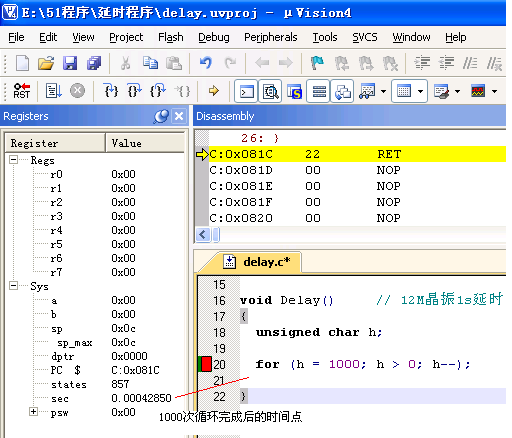Image resolution: width=512 pixels, height=438 pixels.
Task: Toggle the Disassembly window
Action: click(x=270, y=91)
